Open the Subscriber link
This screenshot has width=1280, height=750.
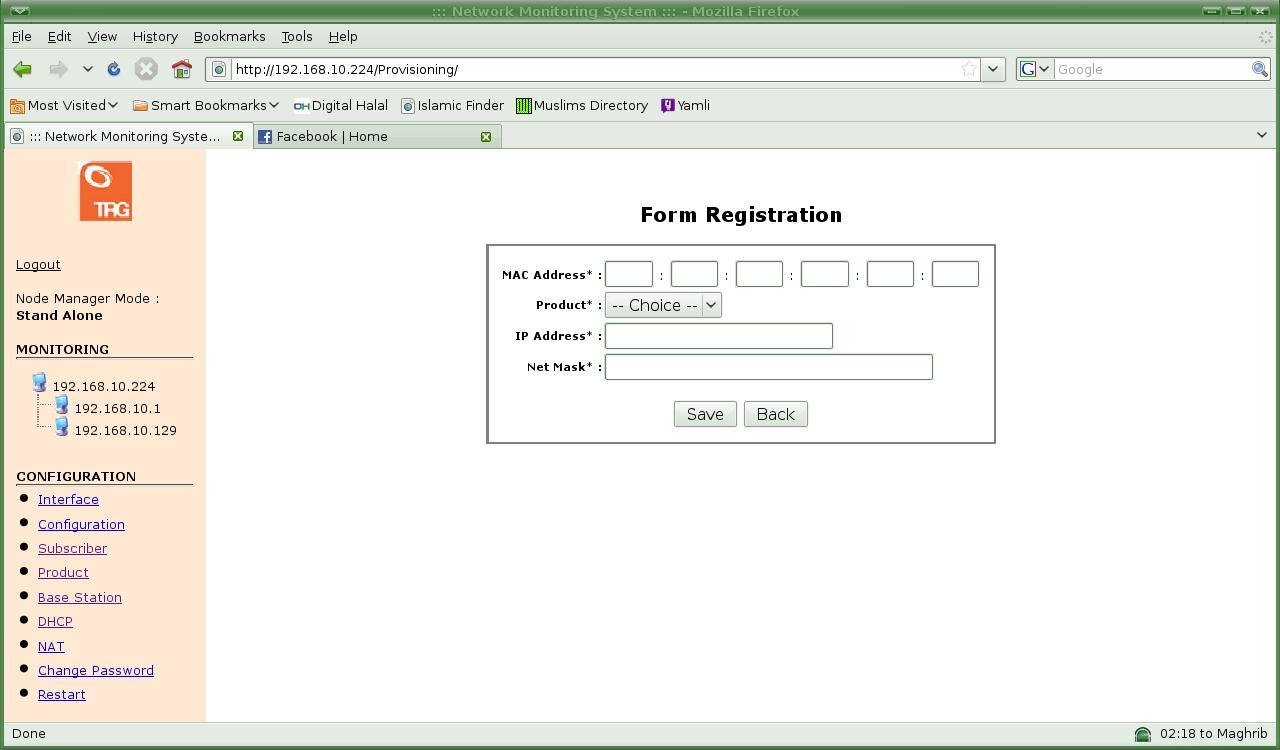click(x=72, y=548)
